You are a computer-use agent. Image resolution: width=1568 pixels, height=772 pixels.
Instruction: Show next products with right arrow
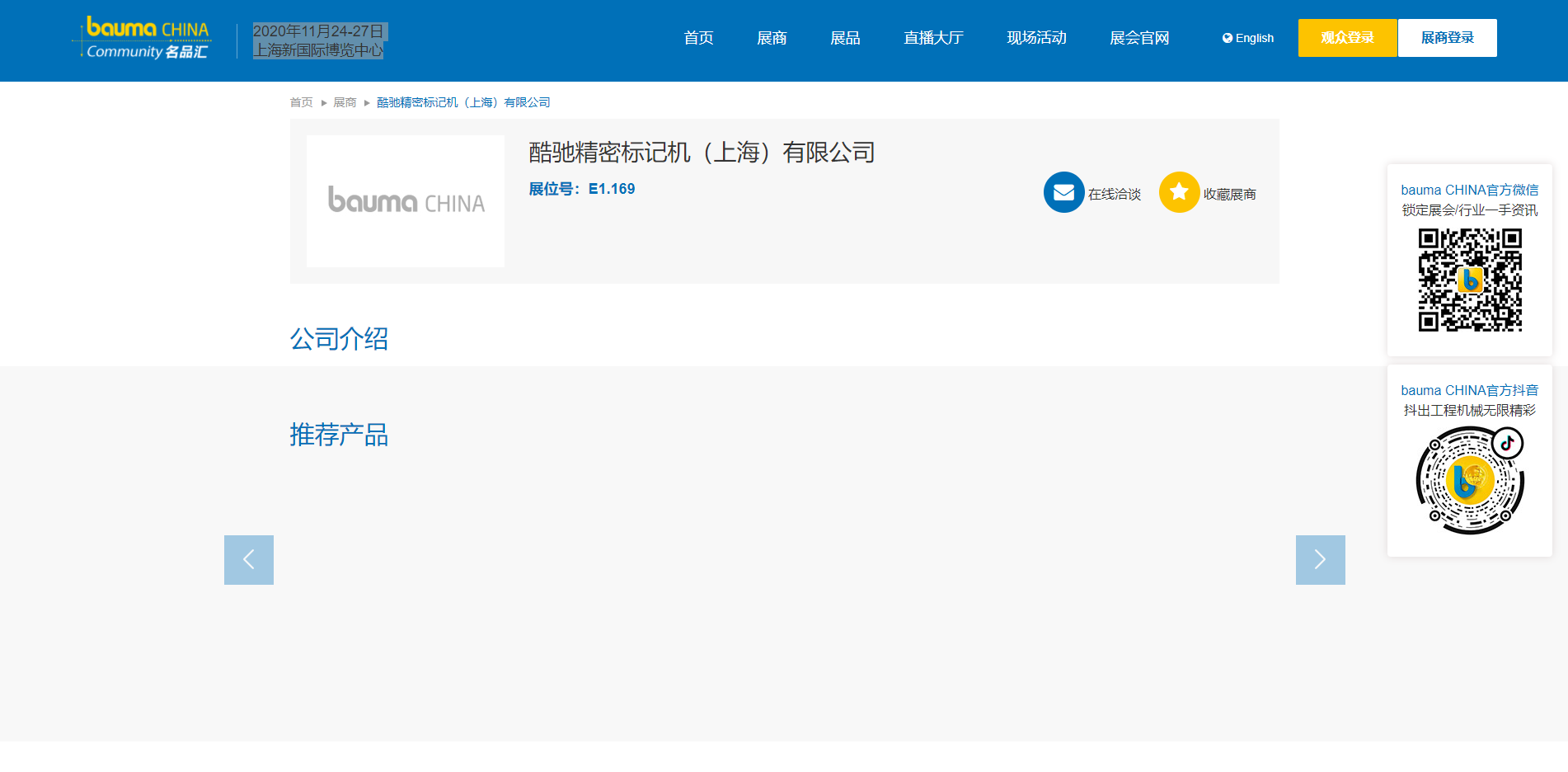(1321, 560)
